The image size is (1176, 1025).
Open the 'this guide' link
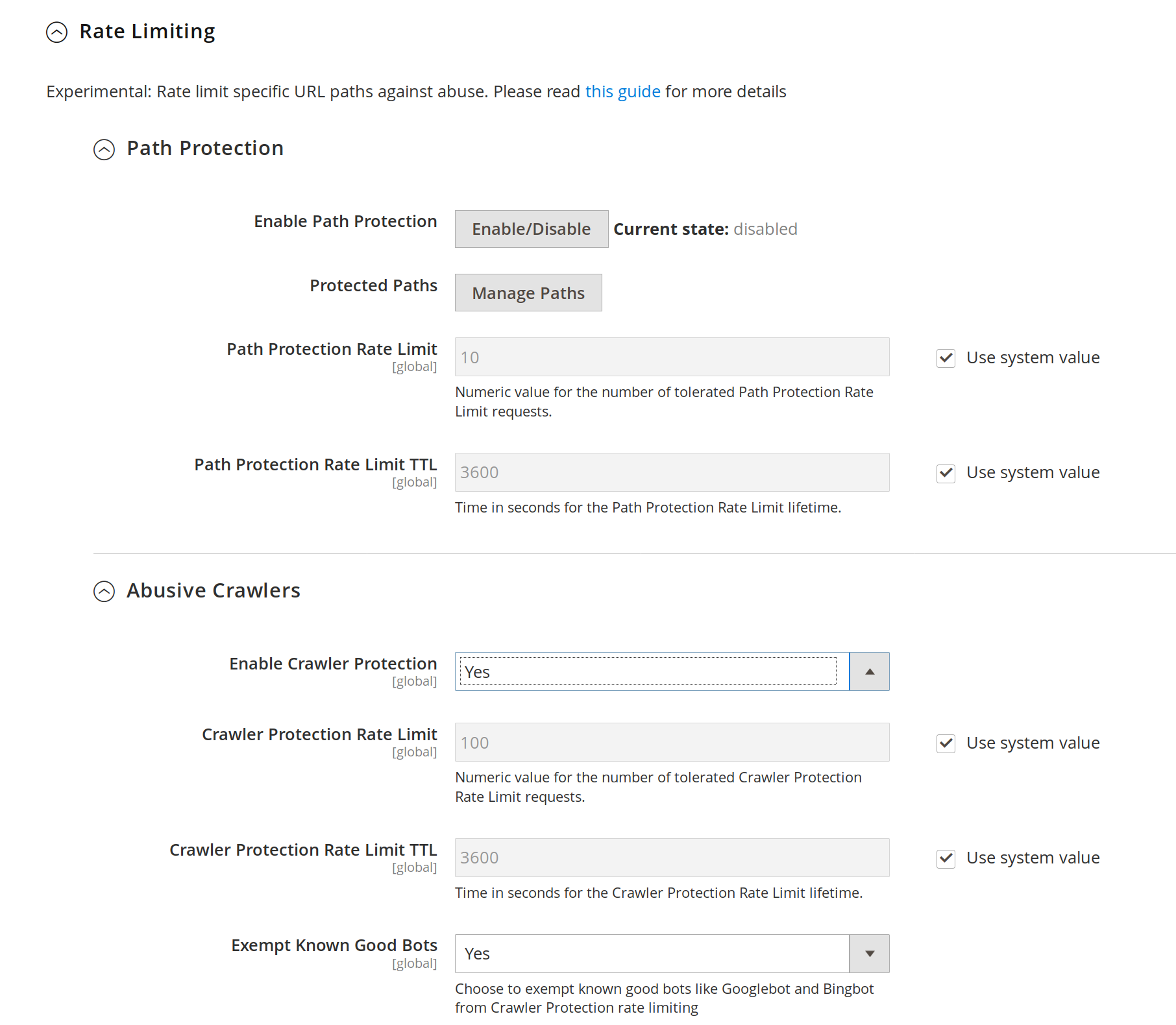[x=622, y=91]
